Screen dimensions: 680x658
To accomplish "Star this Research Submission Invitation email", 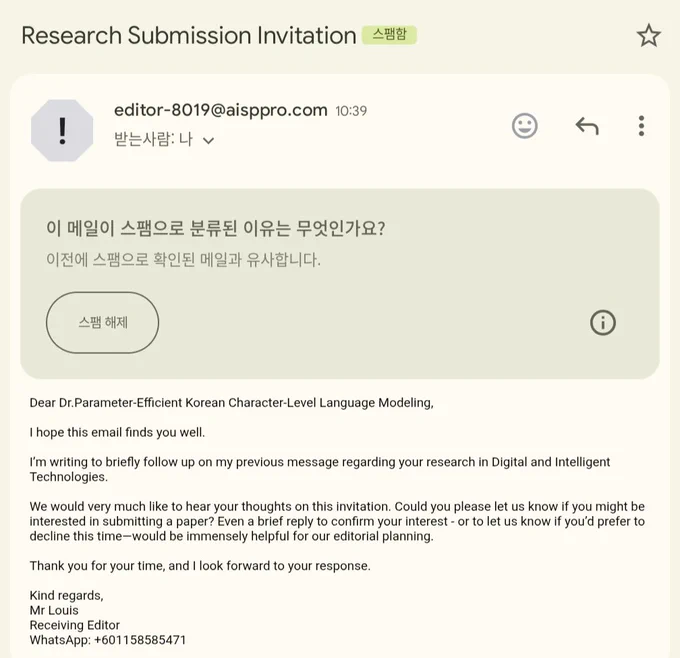I will pos(648,36).
